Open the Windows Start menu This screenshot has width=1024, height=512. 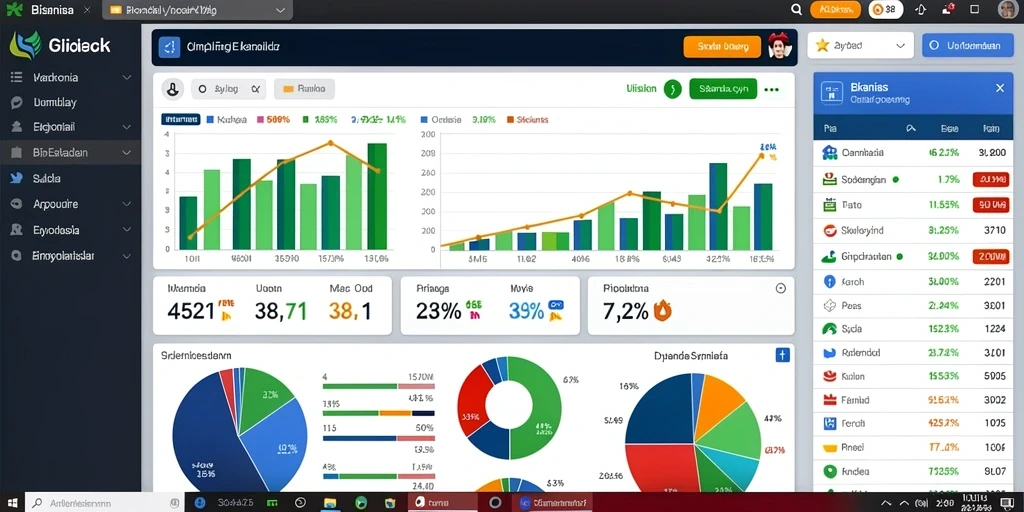click(x=13, y=503)
